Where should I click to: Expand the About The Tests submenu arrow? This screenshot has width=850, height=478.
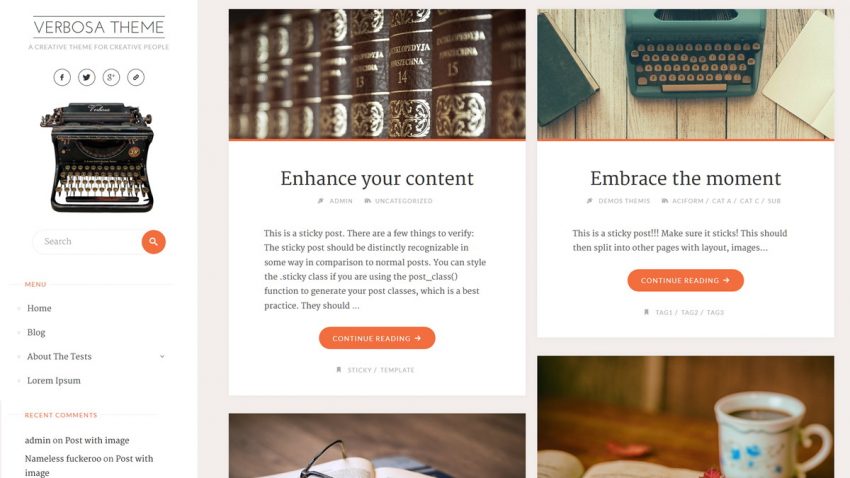pyautogui.click(x=162, y=357)
